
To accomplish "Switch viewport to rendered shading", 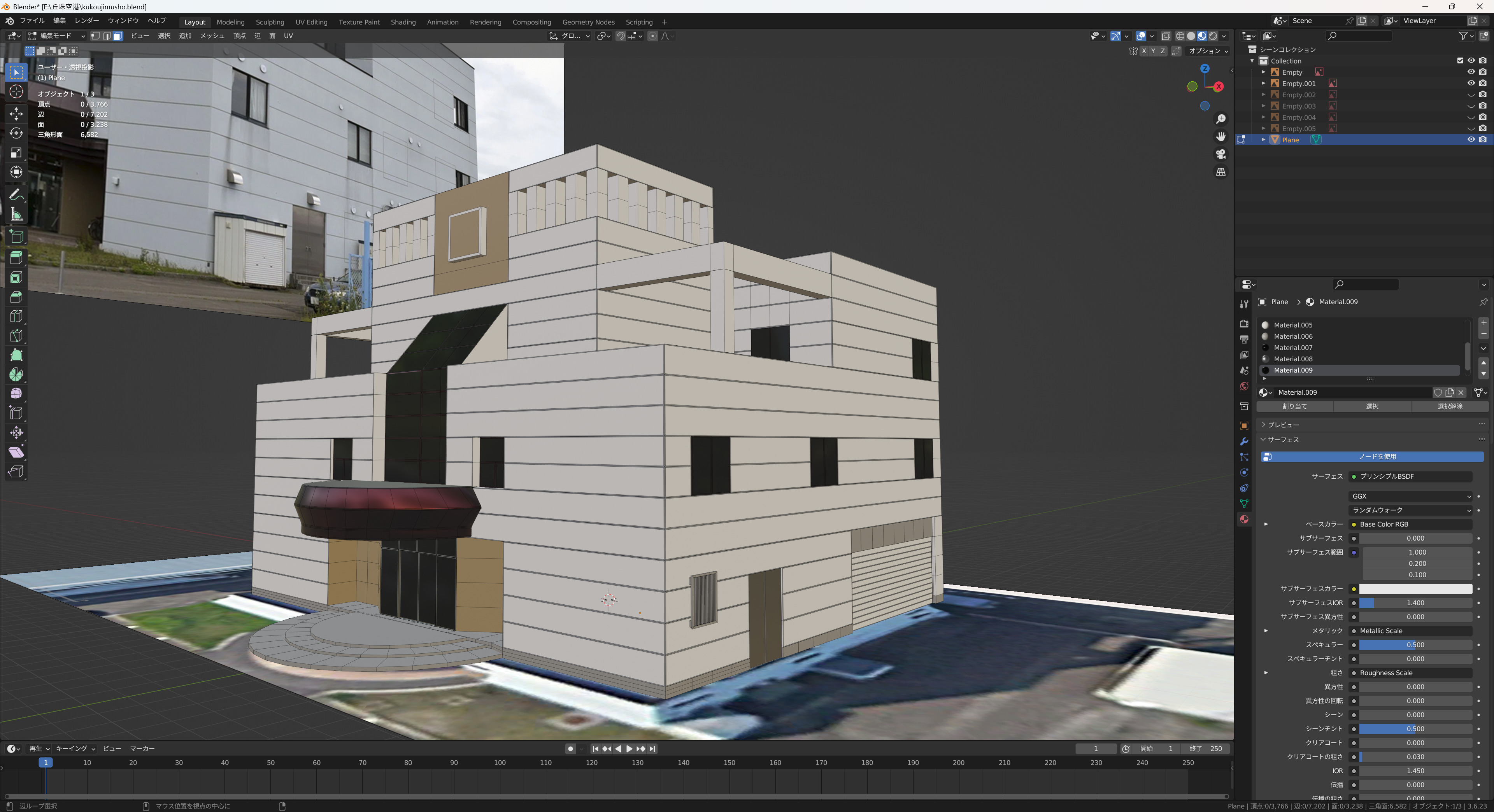I will pyautogui.click(x=1213, y=36).
